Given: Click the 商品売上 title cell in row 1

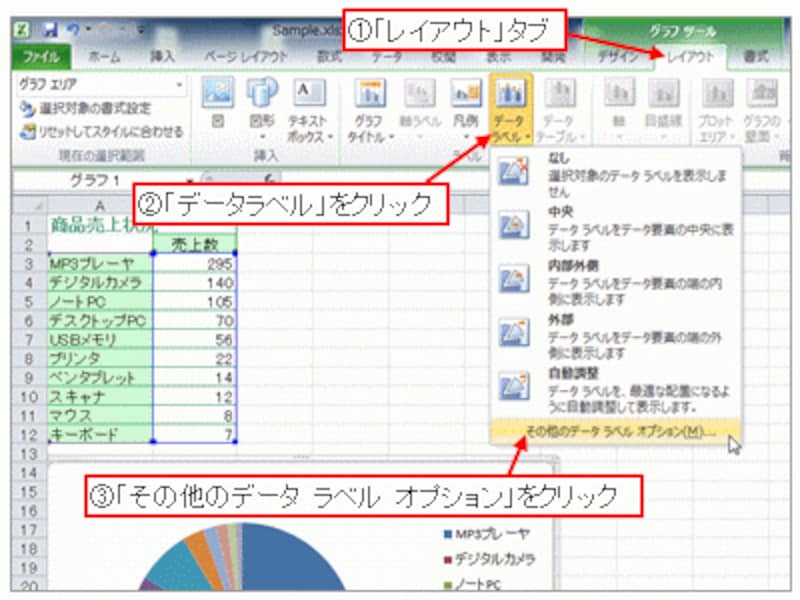Looking at the screenshot, I should click(x=101, y=226).
